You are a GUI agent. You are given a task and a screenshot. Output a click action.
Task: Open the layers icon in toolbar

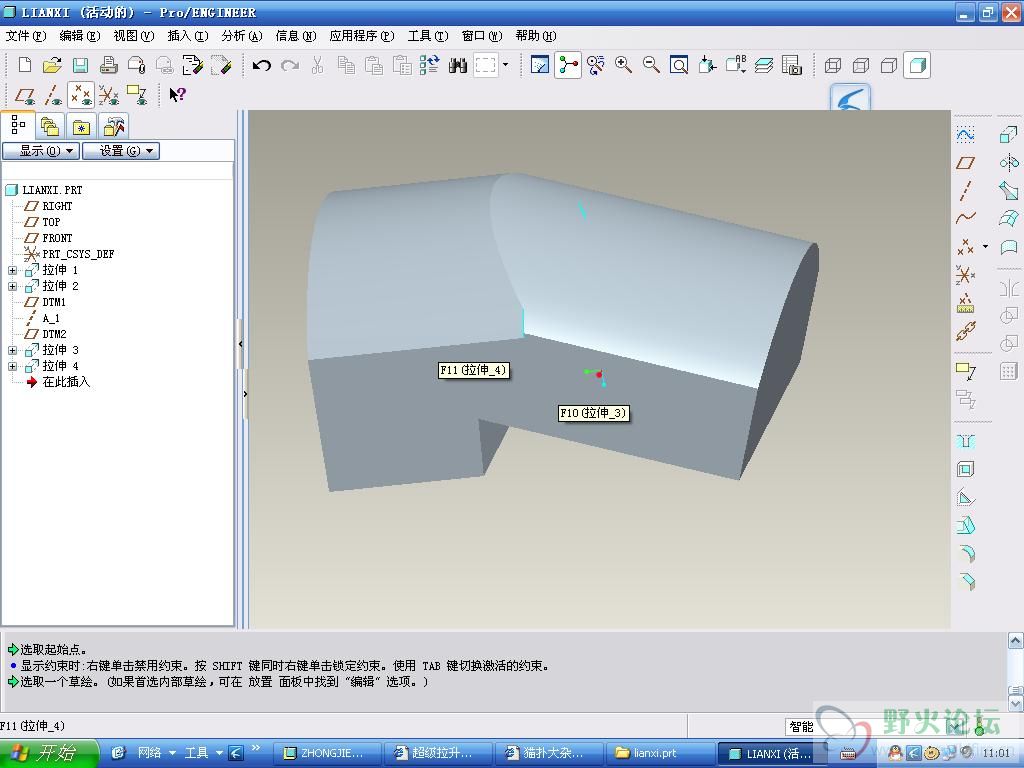click(x=763, y=65)
